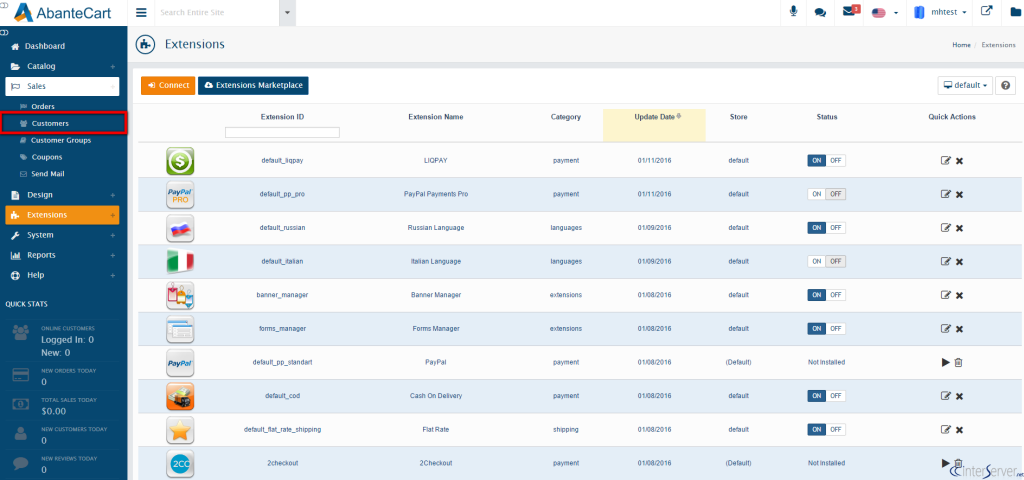Uninstall the Russian Language extension with the X icon
This screenshot has width=1024, height=480.
(x=959, y=228)
